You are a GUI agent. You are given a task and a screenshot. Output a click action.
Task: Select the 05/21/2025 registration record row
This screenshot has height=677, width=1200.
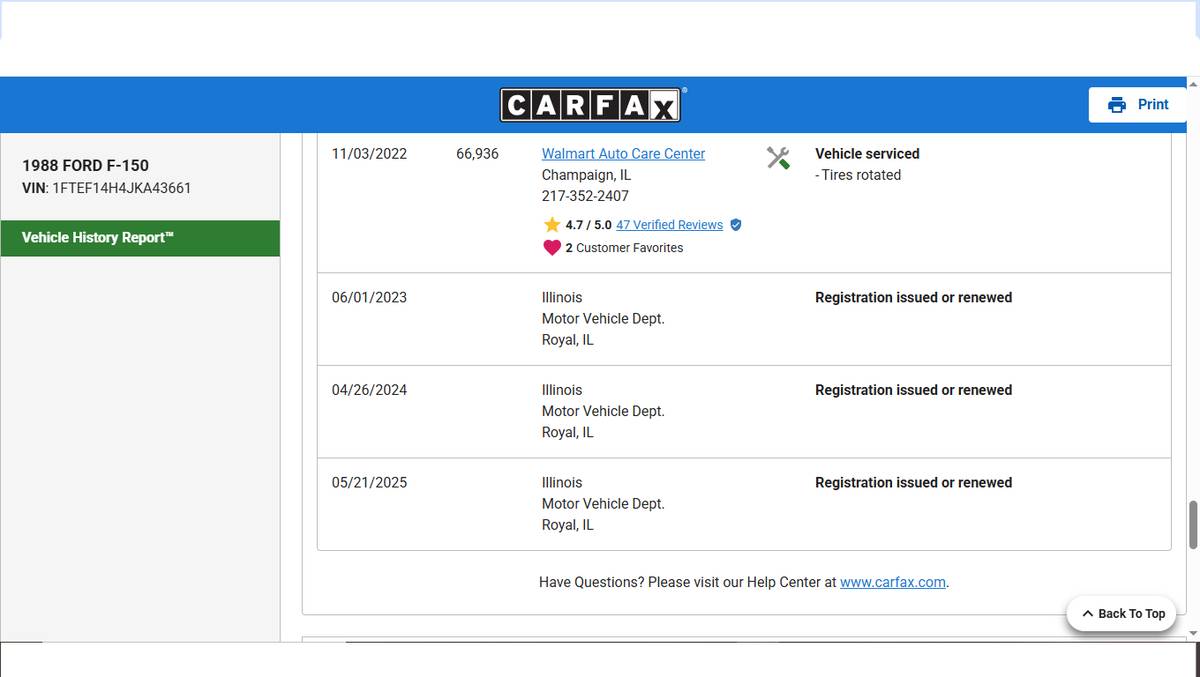coord(743,504)
